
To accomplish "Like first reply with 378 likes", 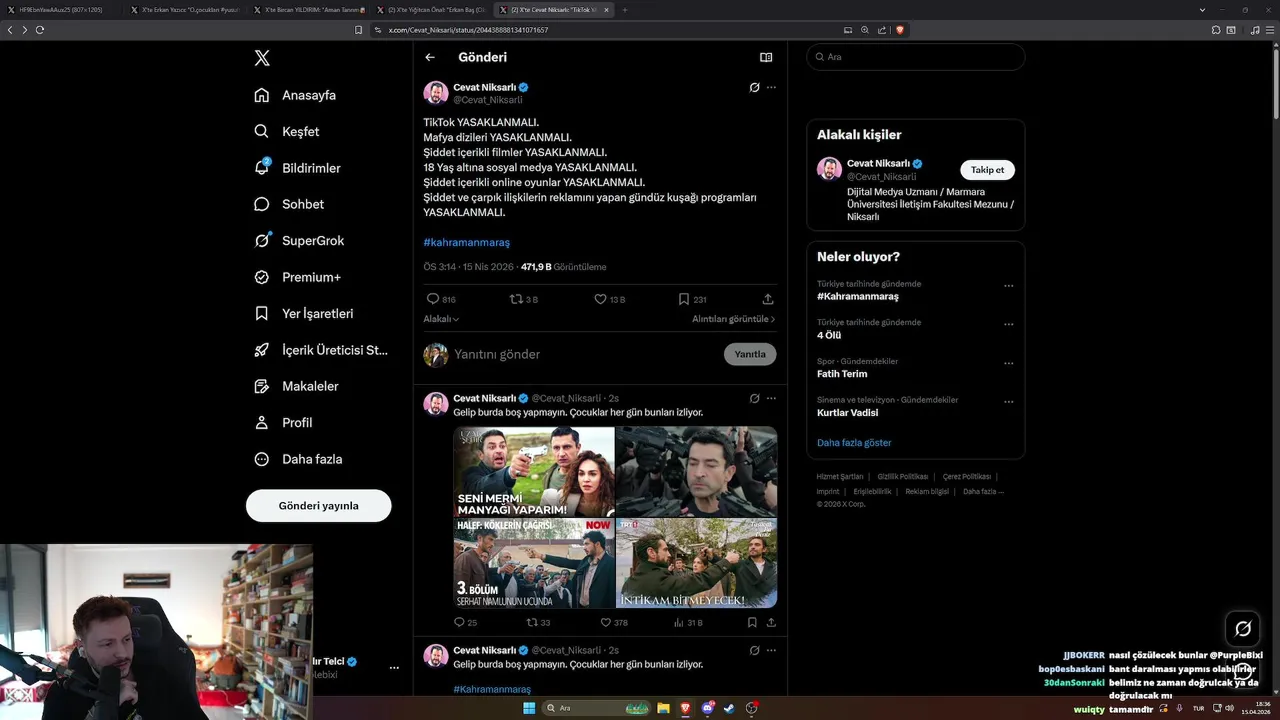I will [x=605, y=622].
